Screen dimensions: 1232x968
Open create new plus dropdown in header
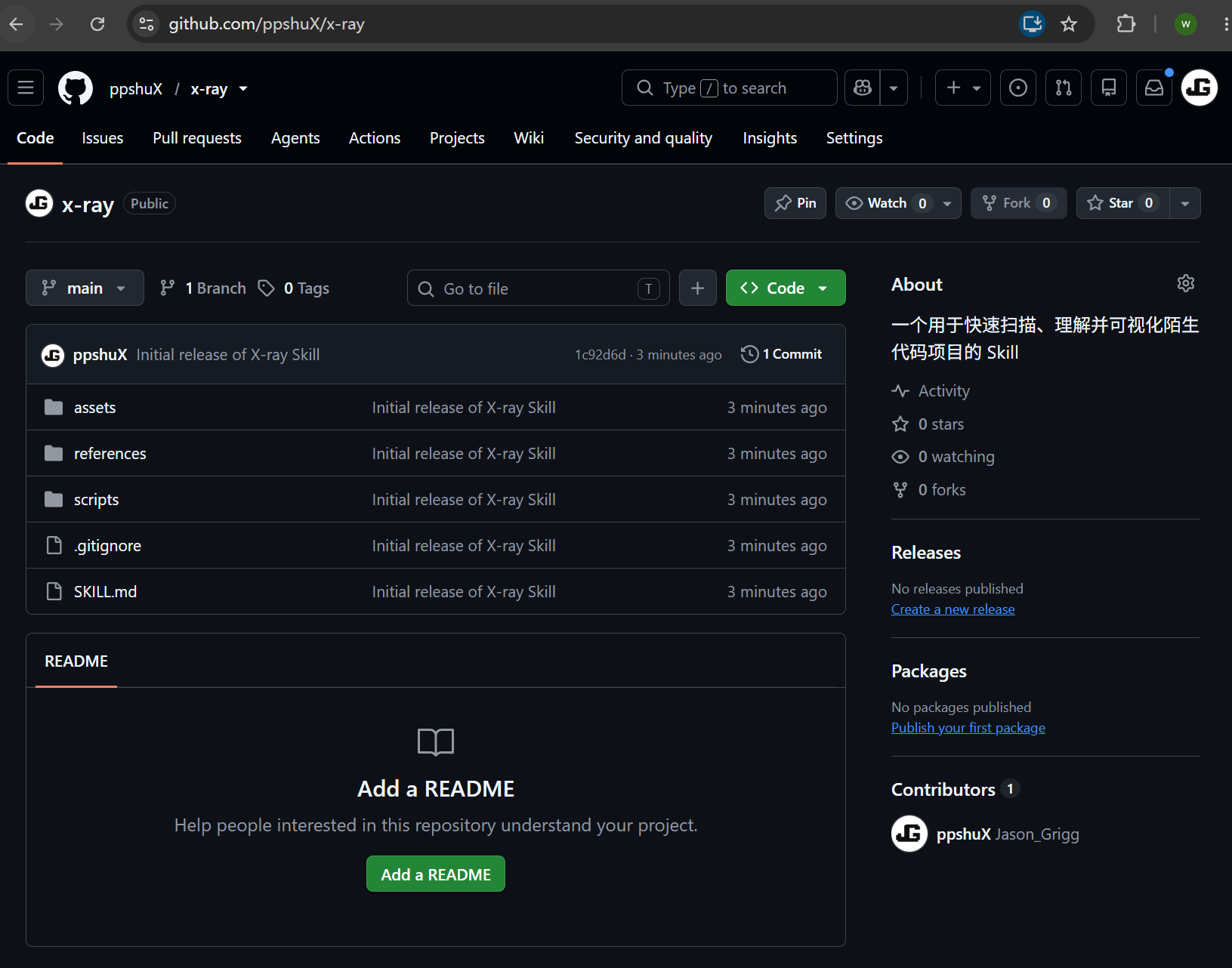pos(963,88)
